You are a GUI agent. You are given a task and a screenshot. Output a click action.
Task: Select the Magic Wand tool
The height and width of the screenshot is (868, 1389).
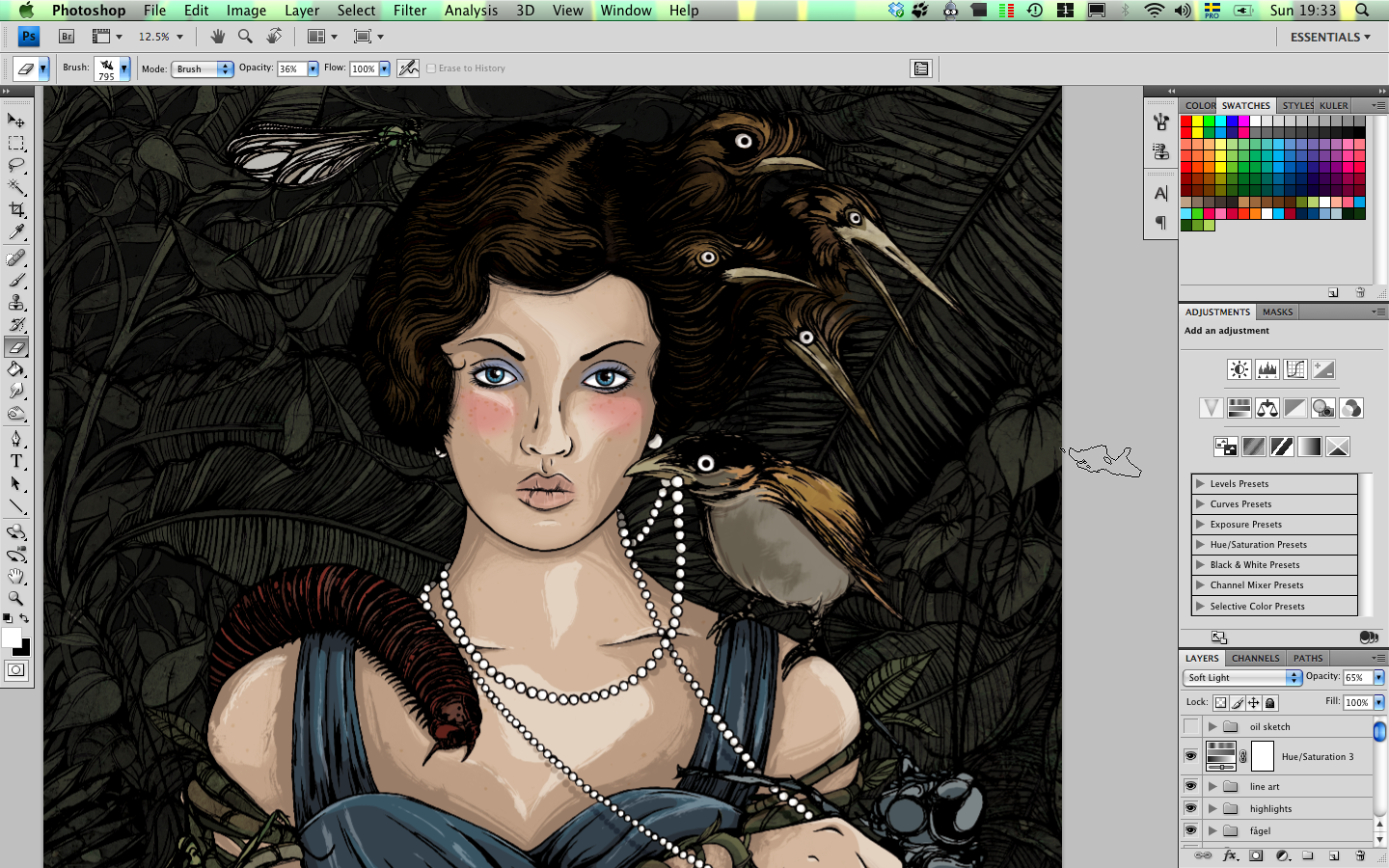tap(16, 187)
